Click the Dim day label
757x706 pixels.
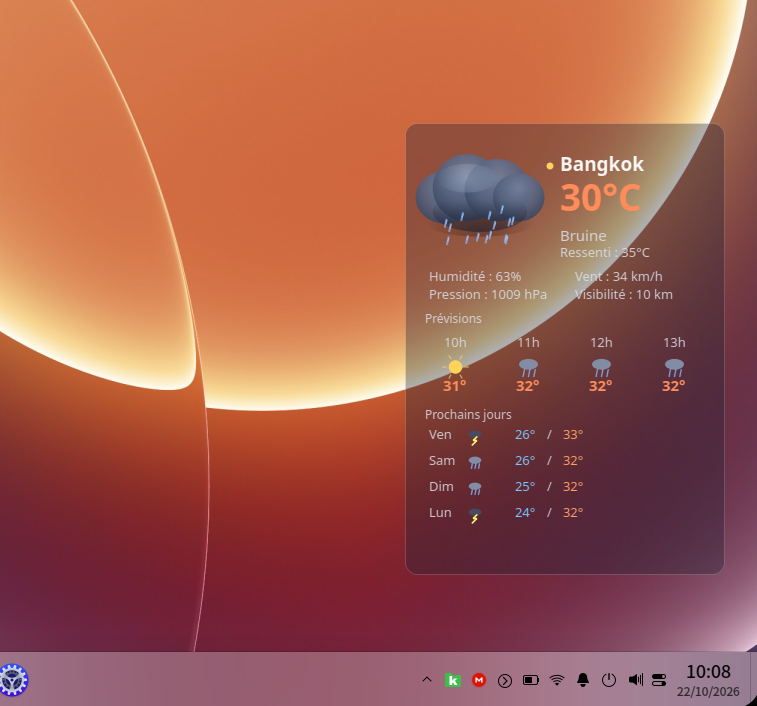[441, 487]
